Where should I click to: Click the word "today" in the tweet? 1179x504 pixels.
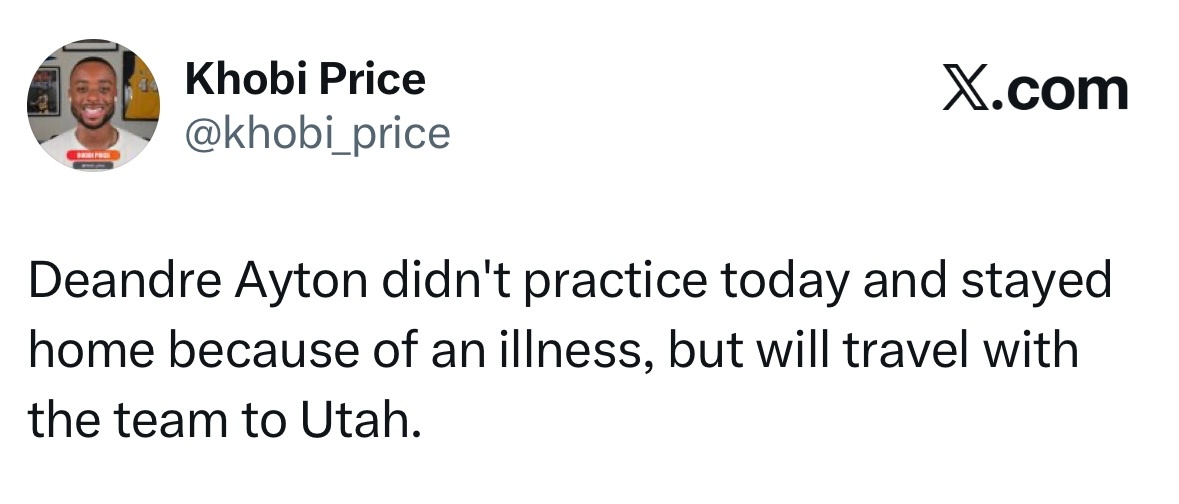coord(786,283)
